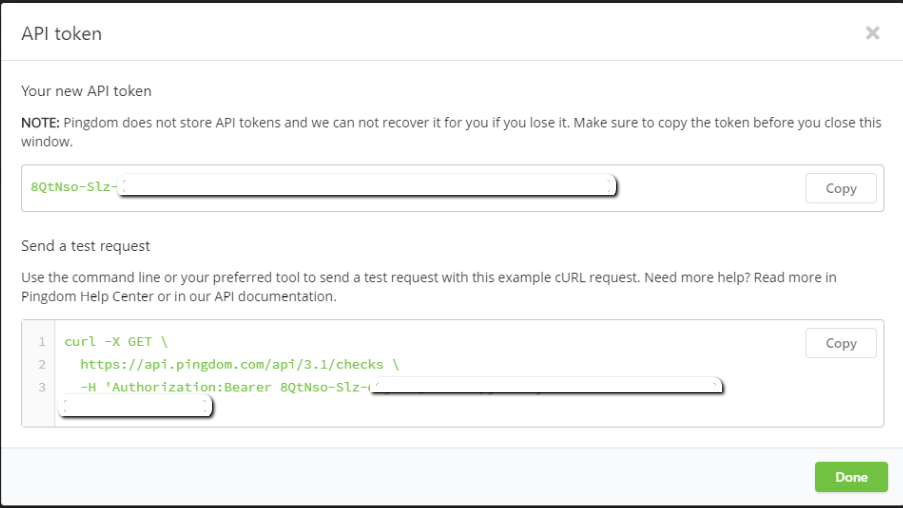Click the wrapped fourth line of code
Viewport: 903px width, 508px height.
135,407
